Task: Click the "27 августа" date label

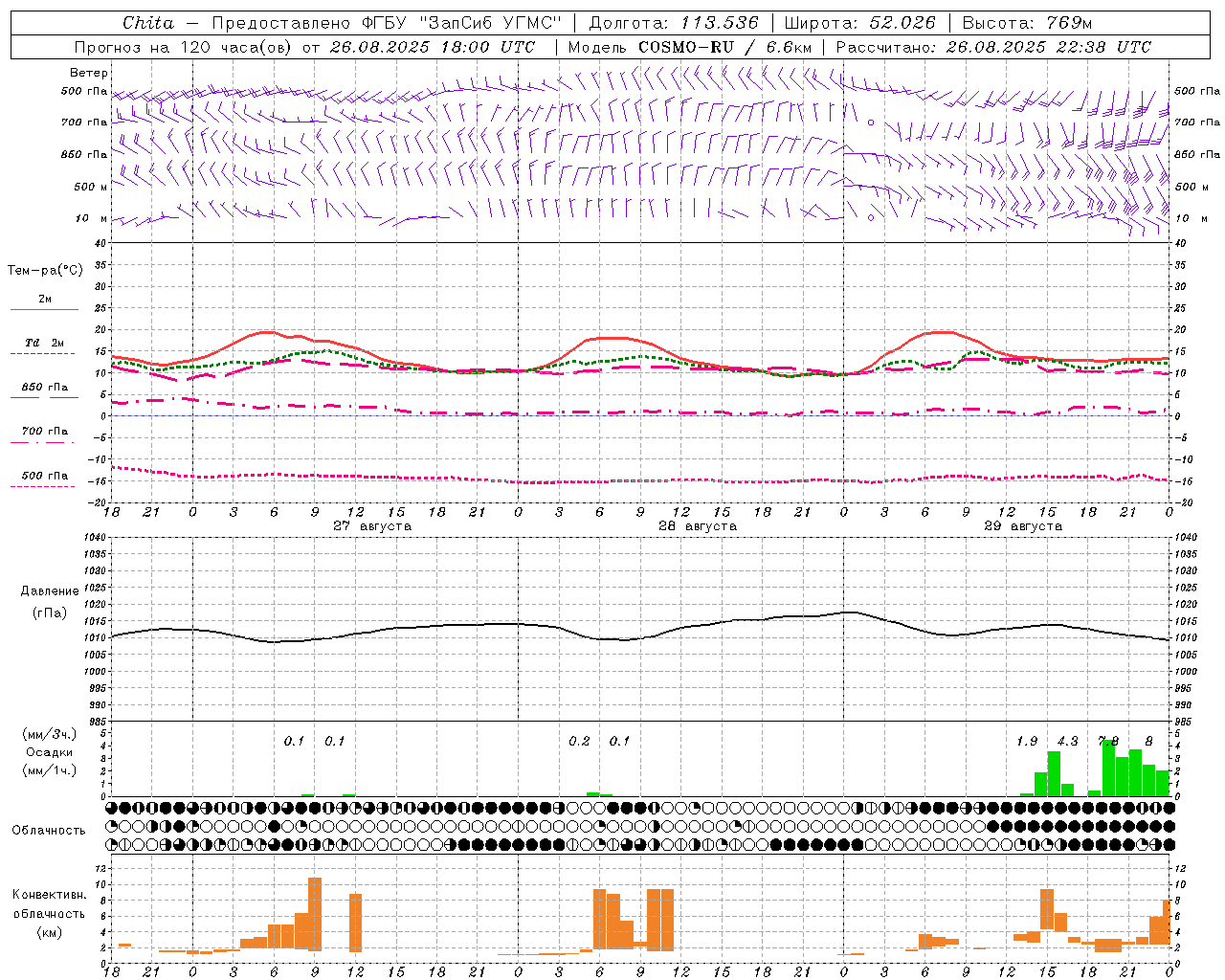Action: click(372, 526)
